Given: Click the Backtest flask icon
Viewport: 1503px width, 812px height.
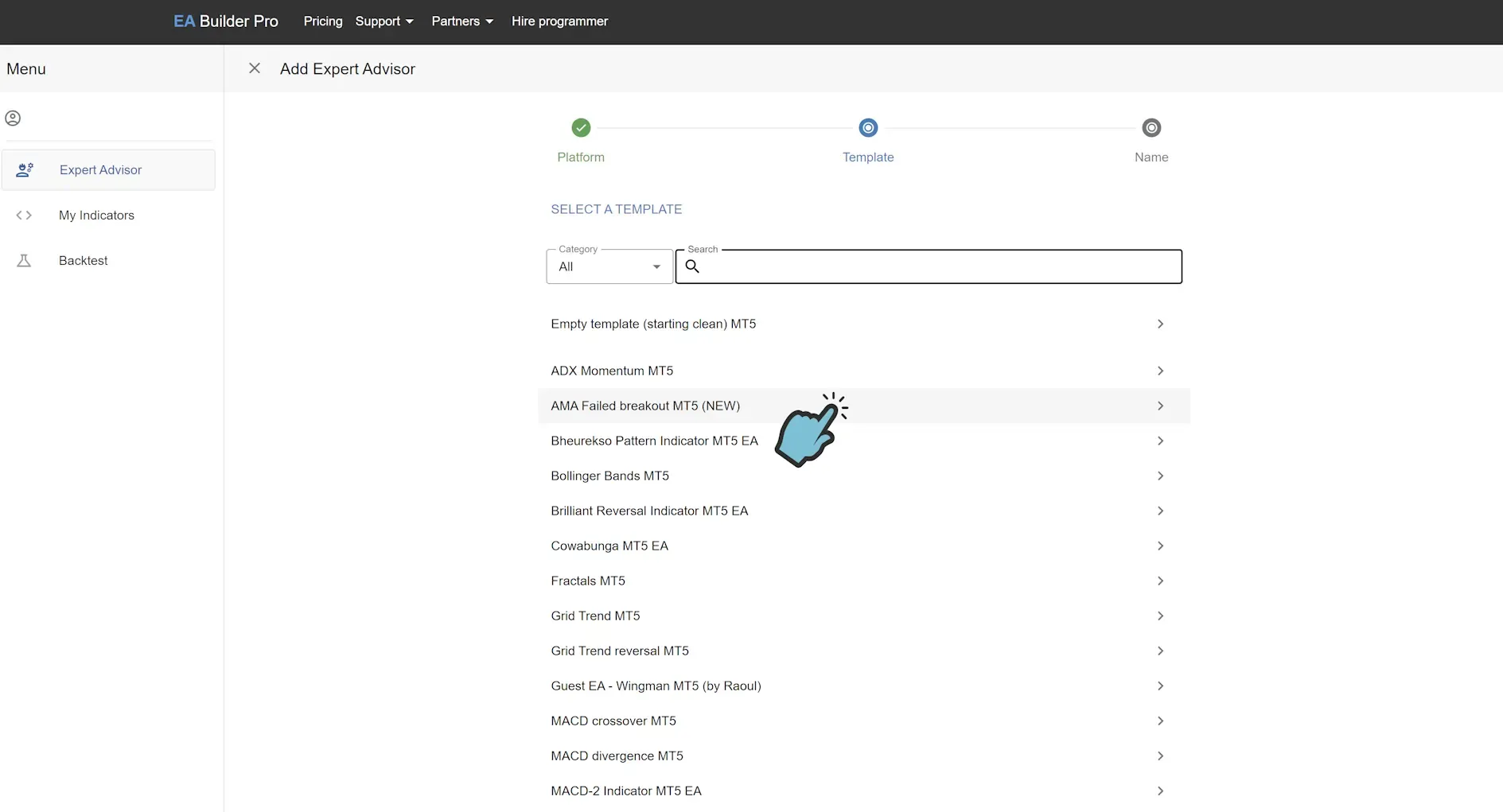Looking at the screenshot, I should [x=24, y=260].
